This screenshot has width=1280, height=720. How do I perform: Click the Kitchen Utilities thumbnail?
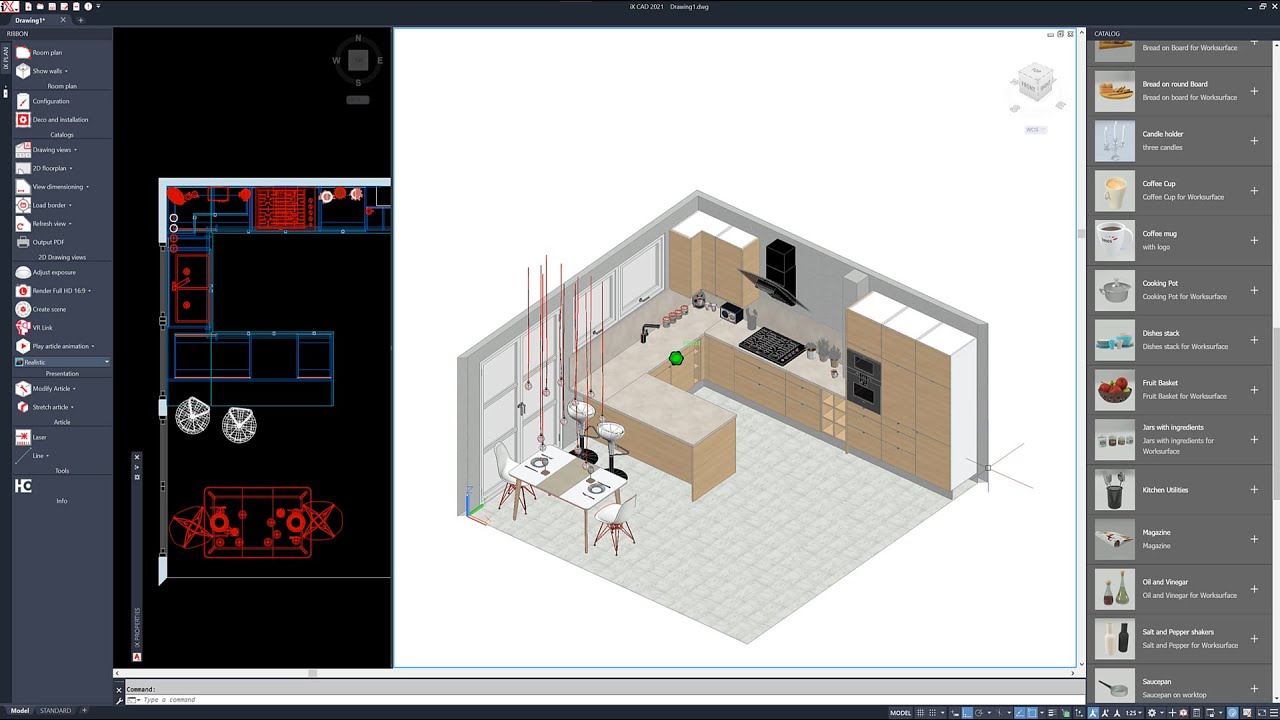coord(1115,490)
